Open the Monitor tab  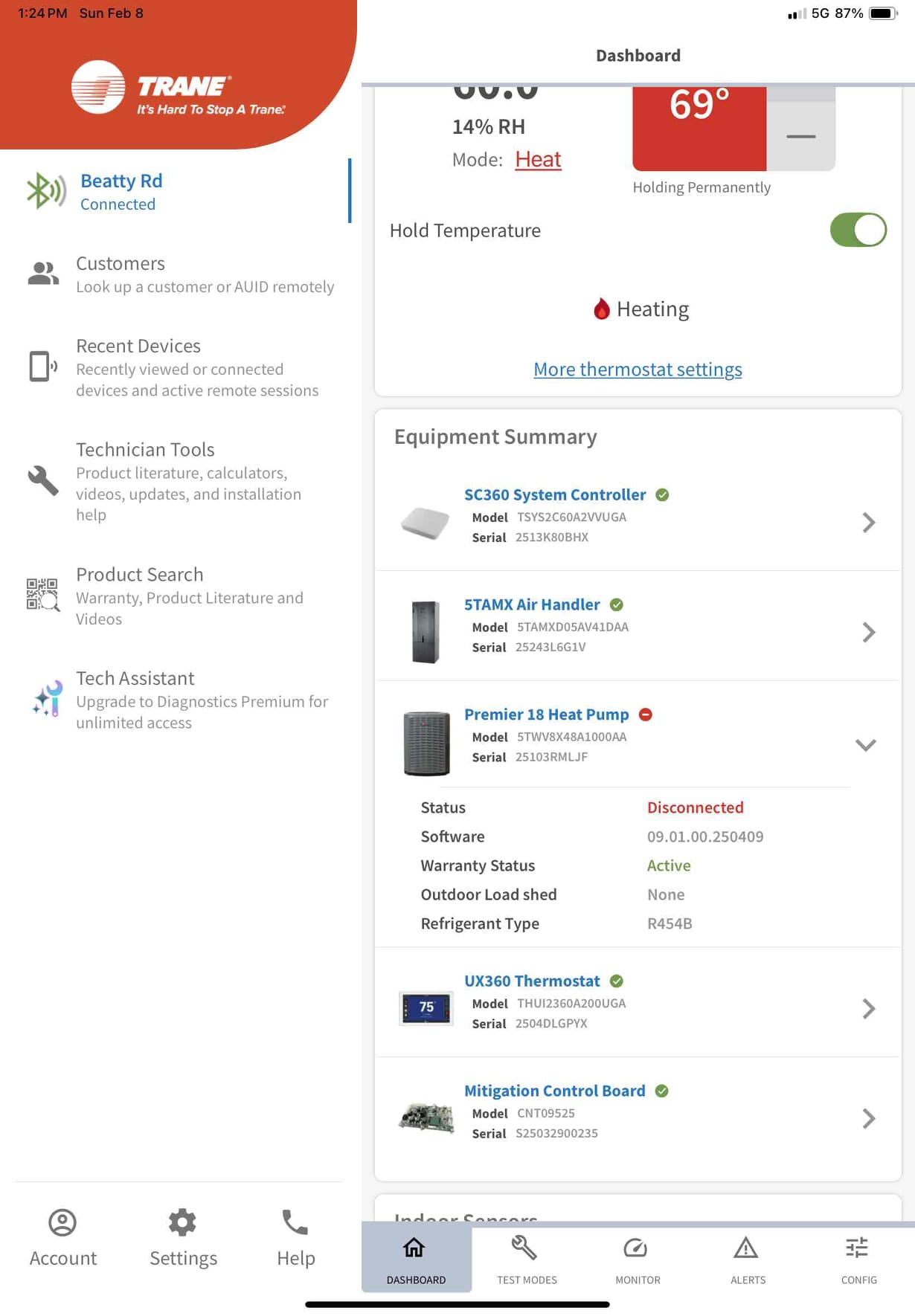click(x=638, y=1259)
